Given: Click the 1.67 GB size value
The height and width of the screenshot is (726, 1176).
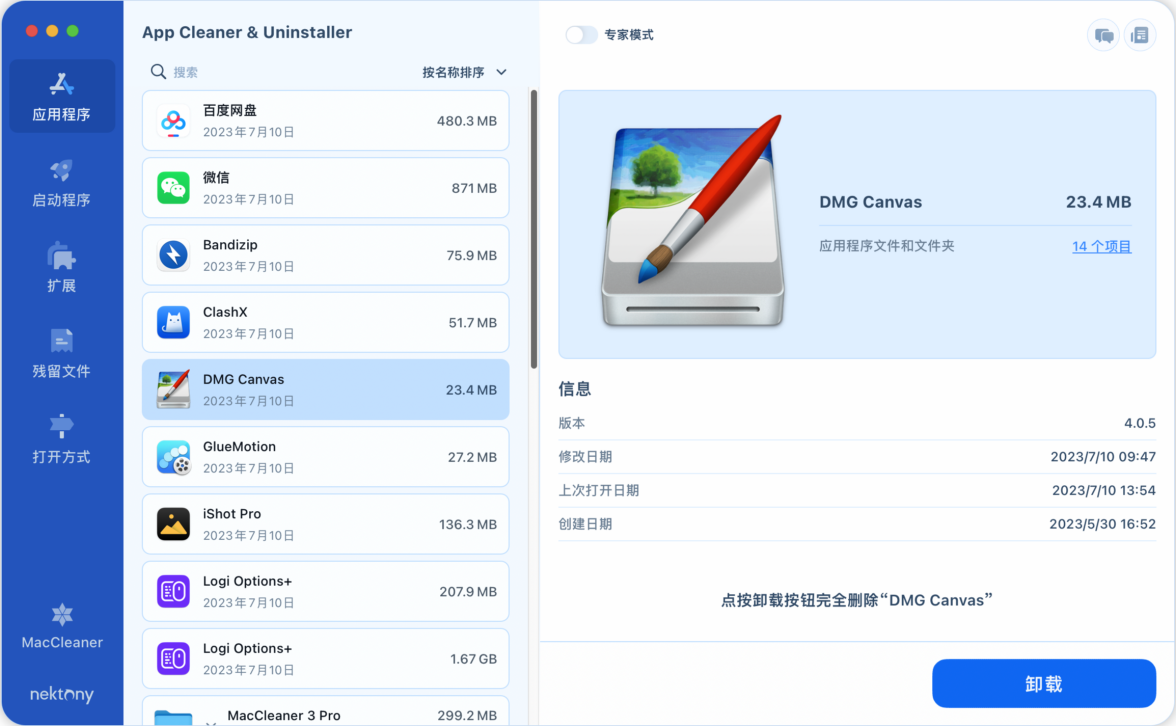Looking at the screenshot, I should pyautogui.click(x=473, y=658).
